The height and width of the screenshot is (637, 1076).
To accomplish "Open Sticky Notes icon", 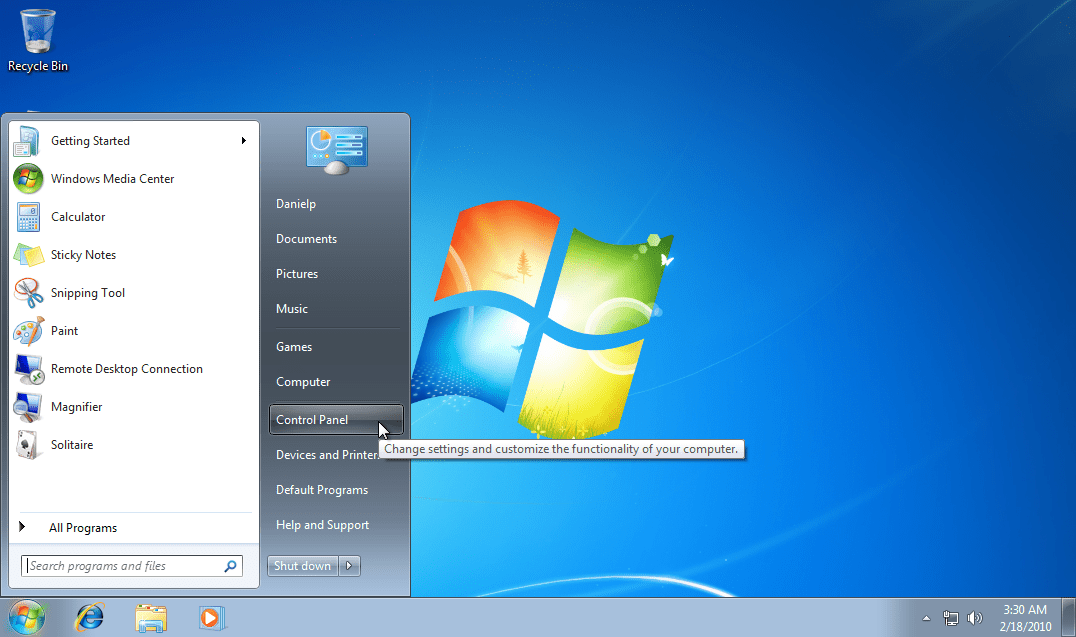I will 27,255.
